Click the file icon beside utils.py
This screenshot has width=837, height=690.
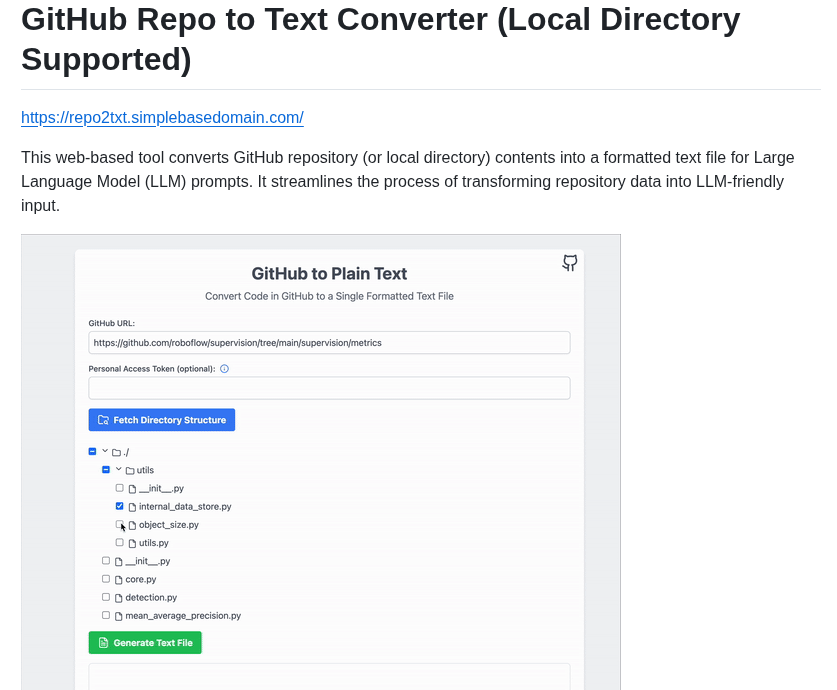point(132,543)
